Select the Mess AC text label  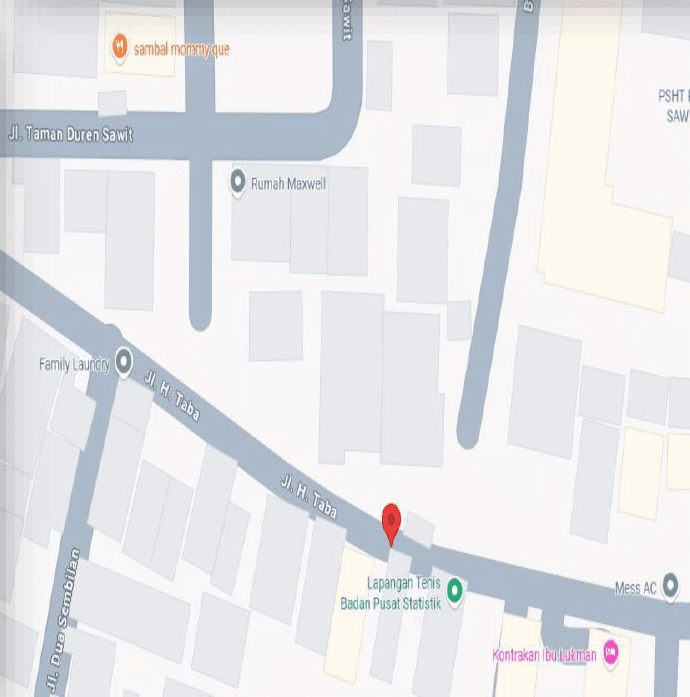pos(636,588)
